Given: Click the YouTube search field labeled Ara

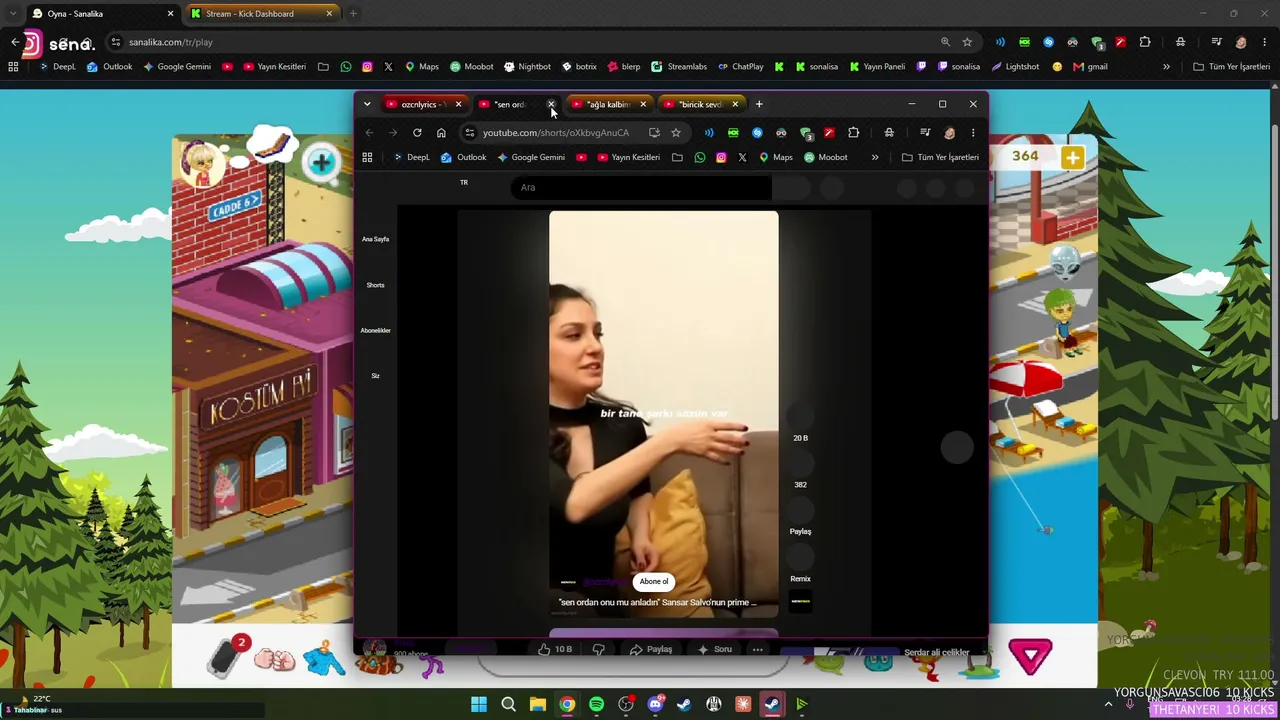Looking at the screenshot, I should tap(640, 187).
